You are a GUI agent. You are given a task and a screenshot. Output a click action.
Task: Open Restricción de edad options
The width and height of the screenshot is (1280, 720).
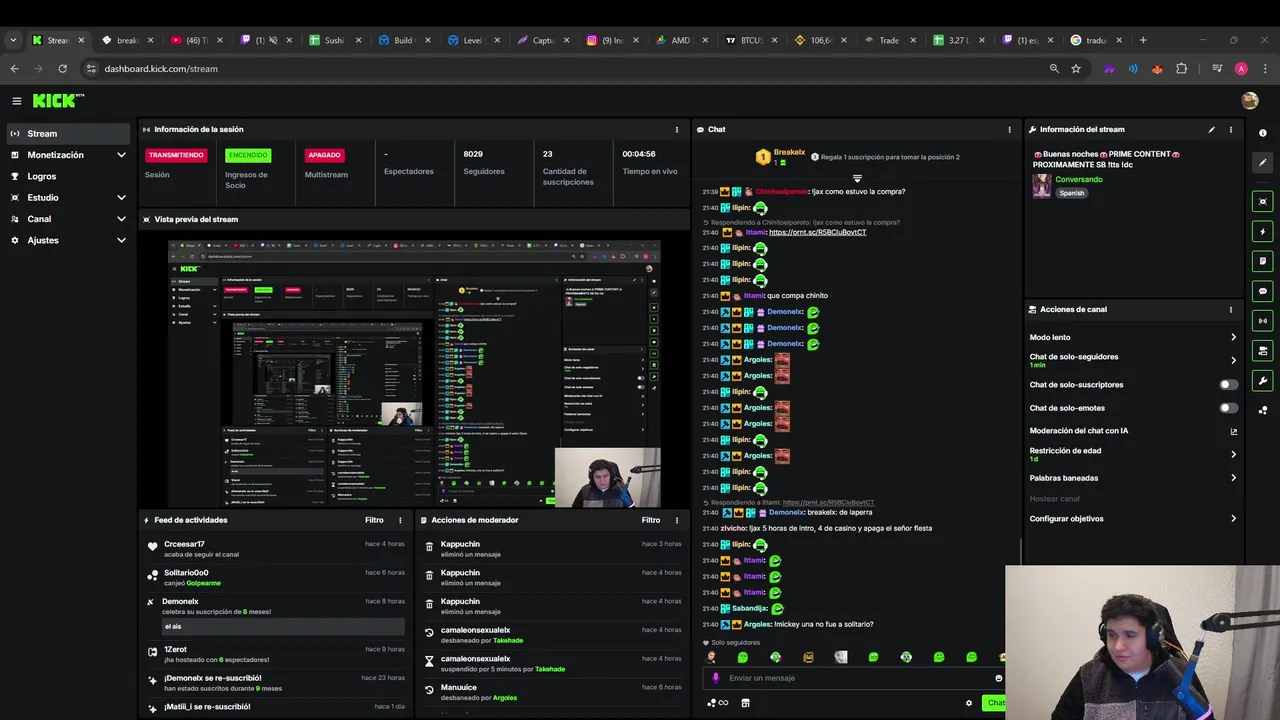(x=1134, y=454)
